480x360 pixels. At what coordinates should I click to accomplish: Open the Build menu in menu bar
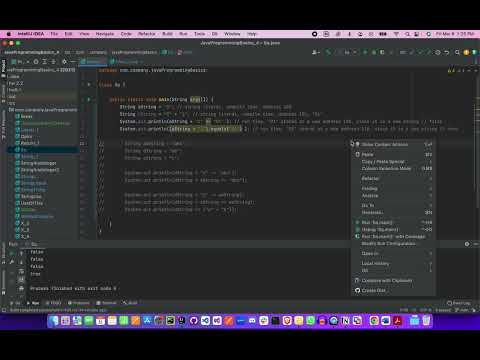[167, 34]
